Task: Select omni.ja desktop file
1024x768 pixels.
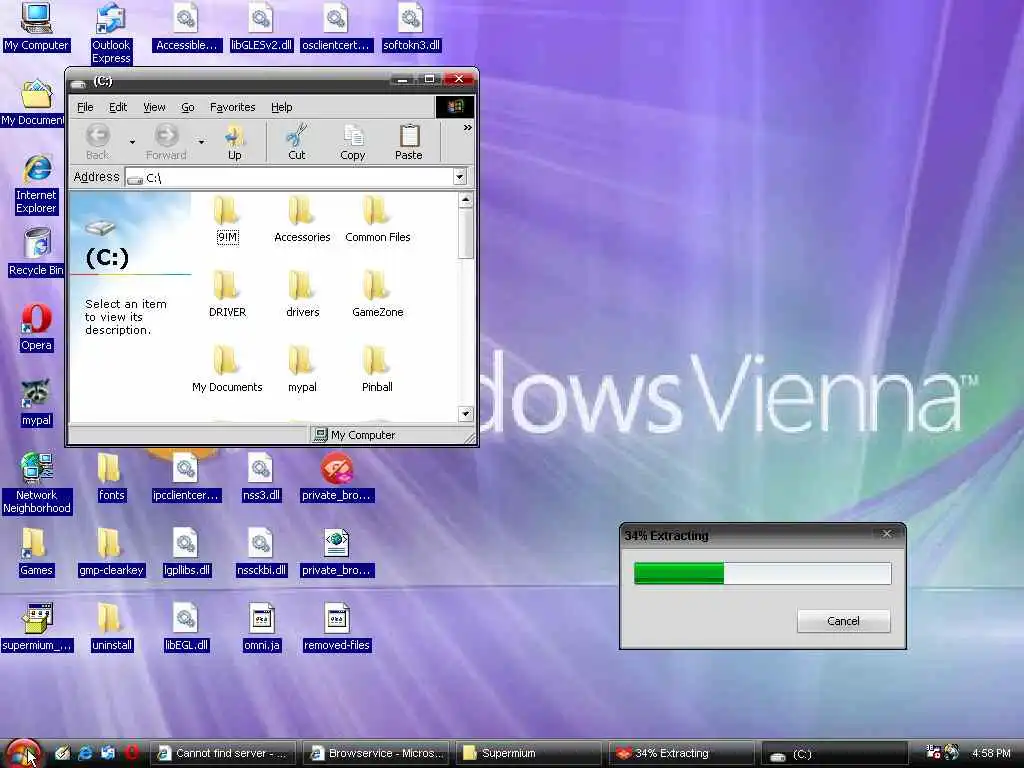Action: [261, 628]
